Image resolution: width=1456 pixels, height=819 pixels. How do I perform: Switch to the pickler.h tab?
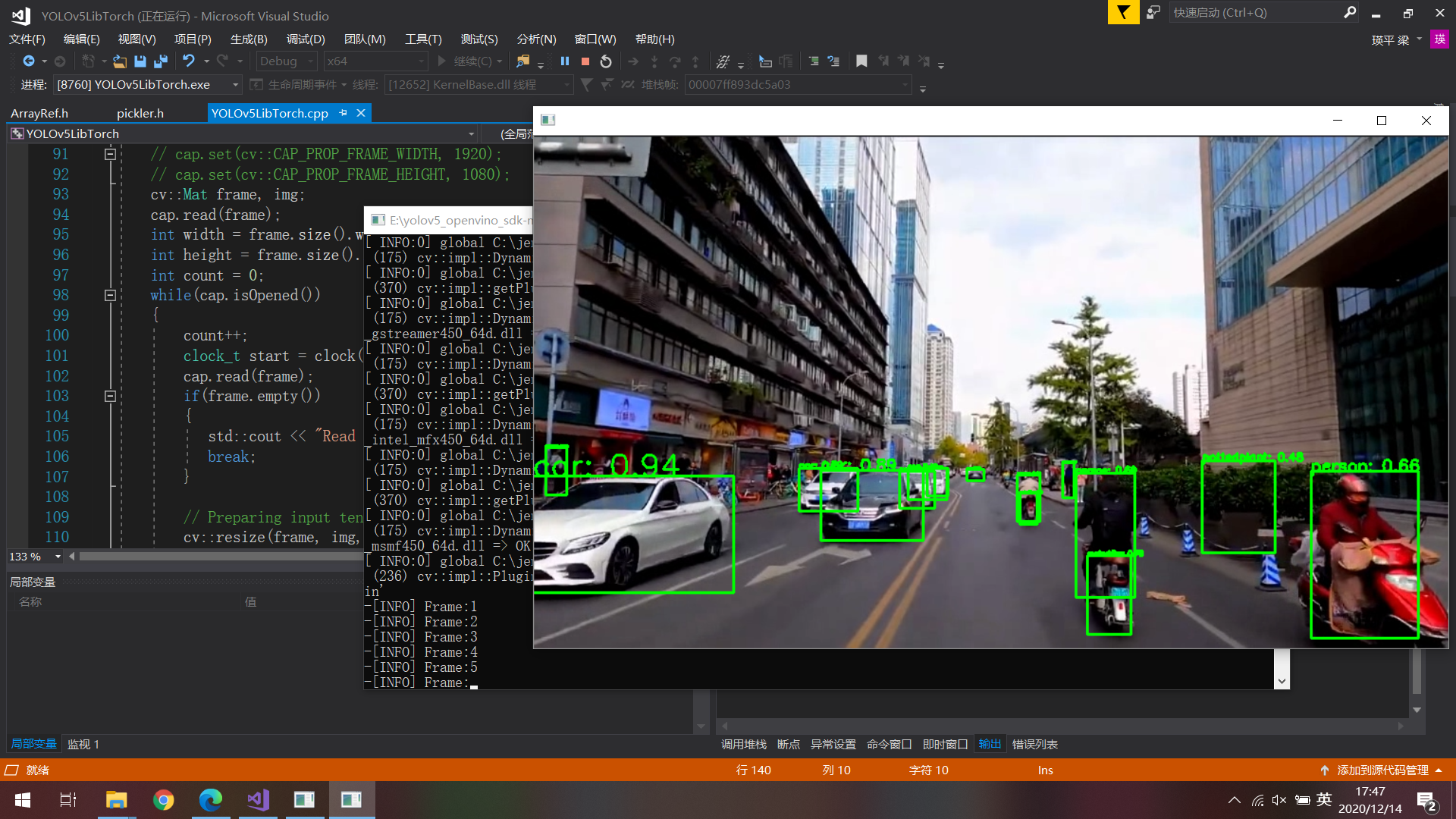point(140,113)
